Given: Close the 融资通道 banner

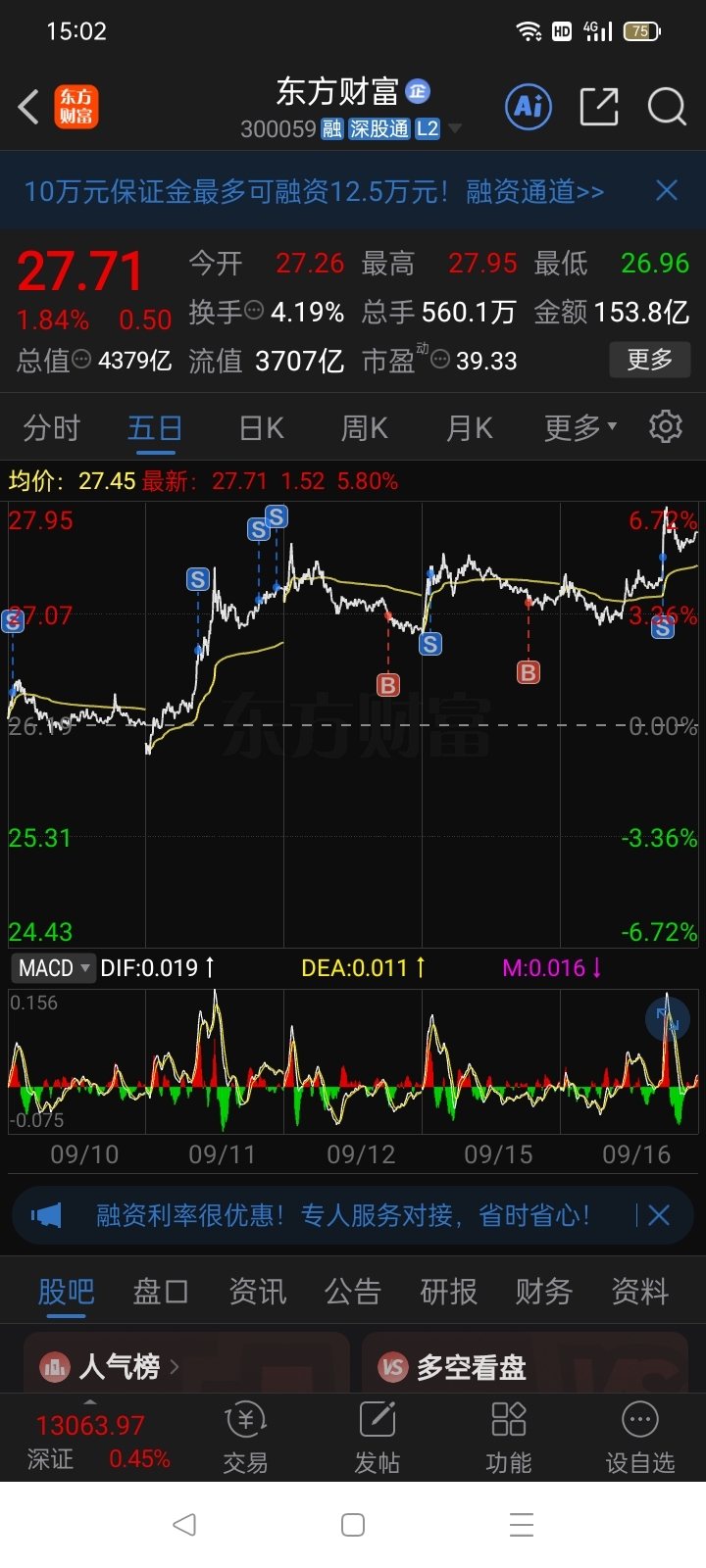Looking at the screenshot, I should click(667, 190).
